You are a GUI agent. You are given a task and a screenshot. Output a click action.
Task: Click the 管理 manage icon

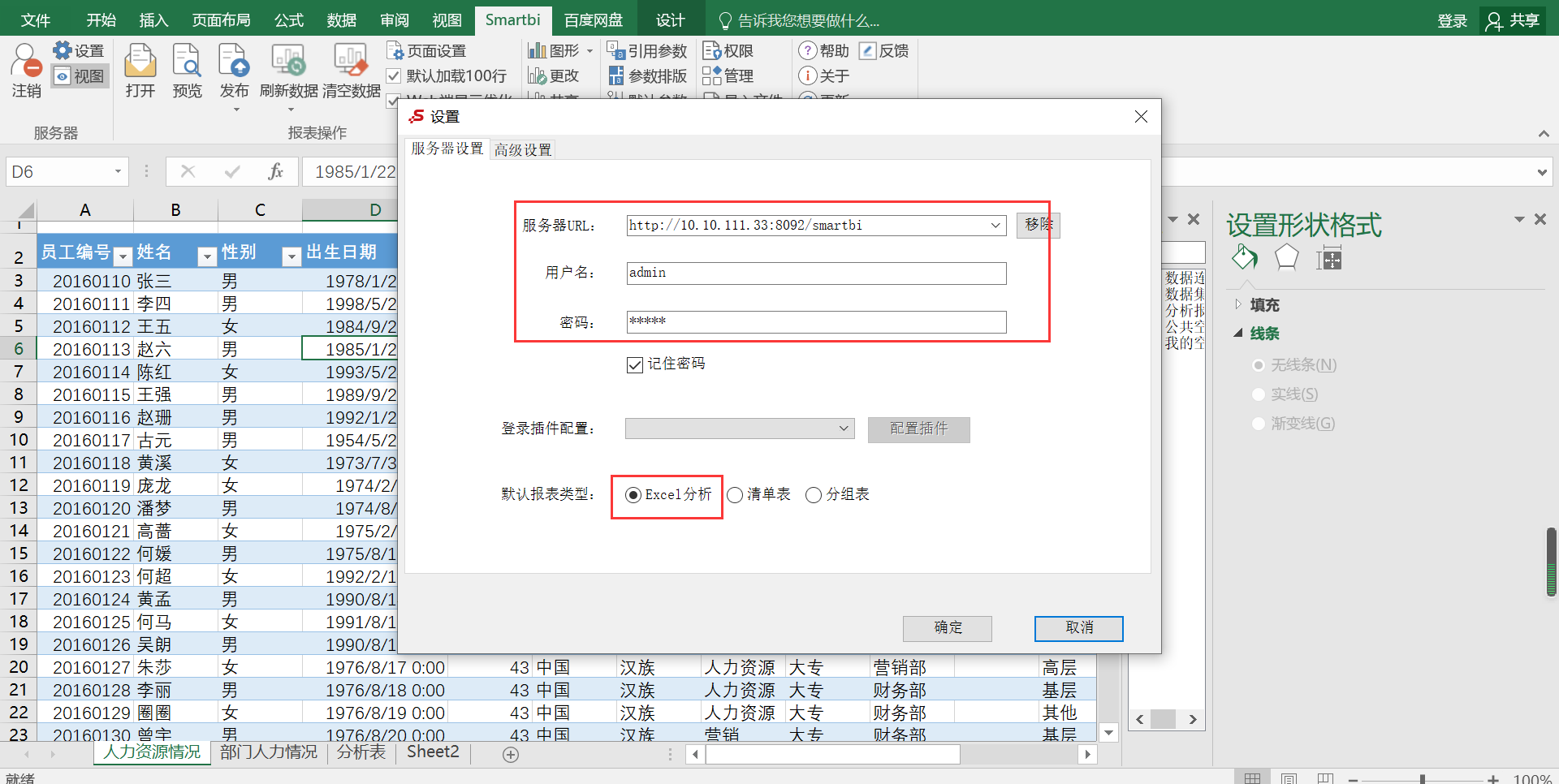[x=711, y=76]
